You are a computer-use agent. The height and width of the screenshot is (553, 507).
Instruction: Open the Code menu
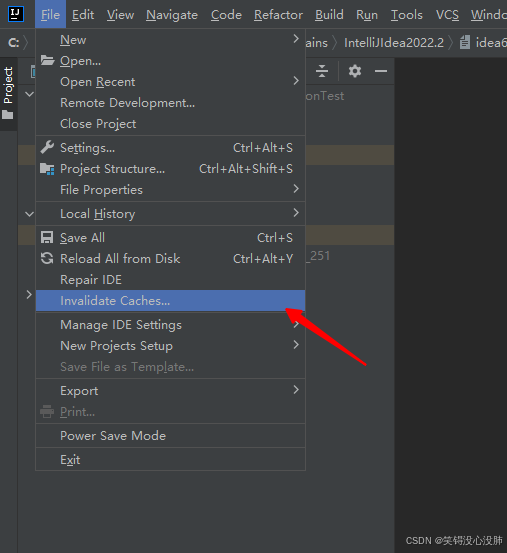226,15
